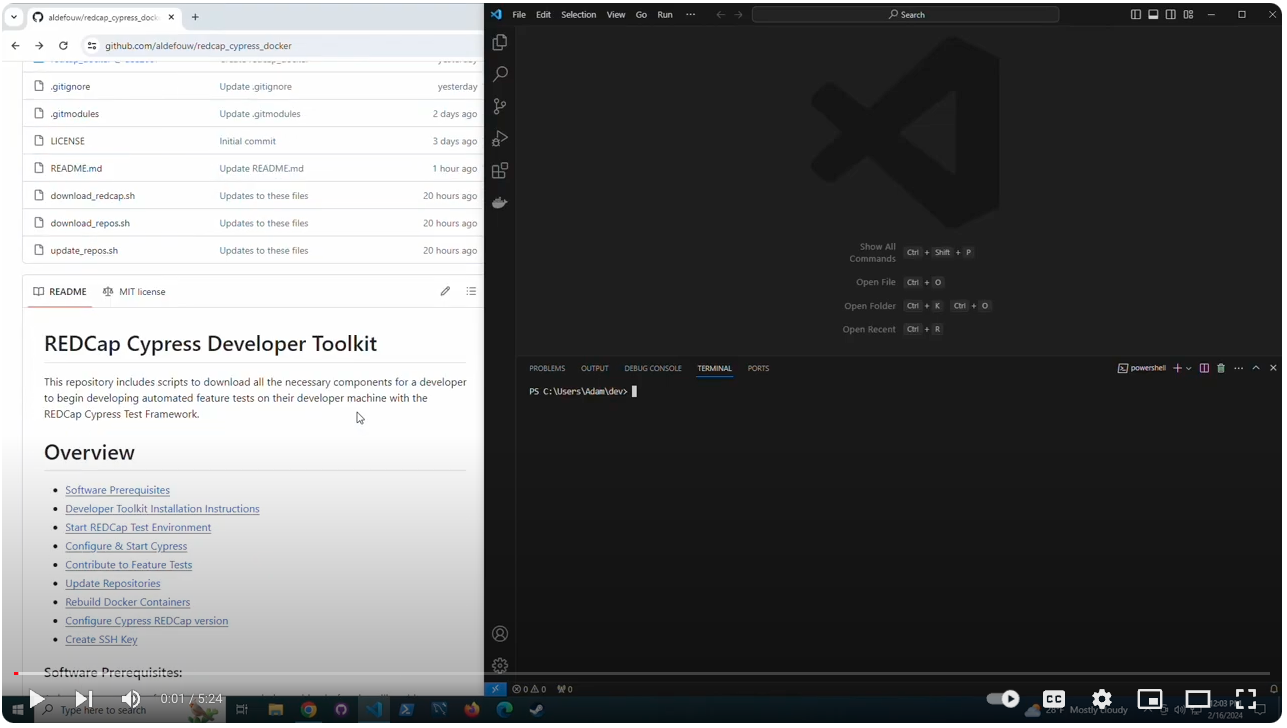Toggle VS Code primary side bar
Viewport: 1287px width, 728px height.
(x=1136, y=15)
